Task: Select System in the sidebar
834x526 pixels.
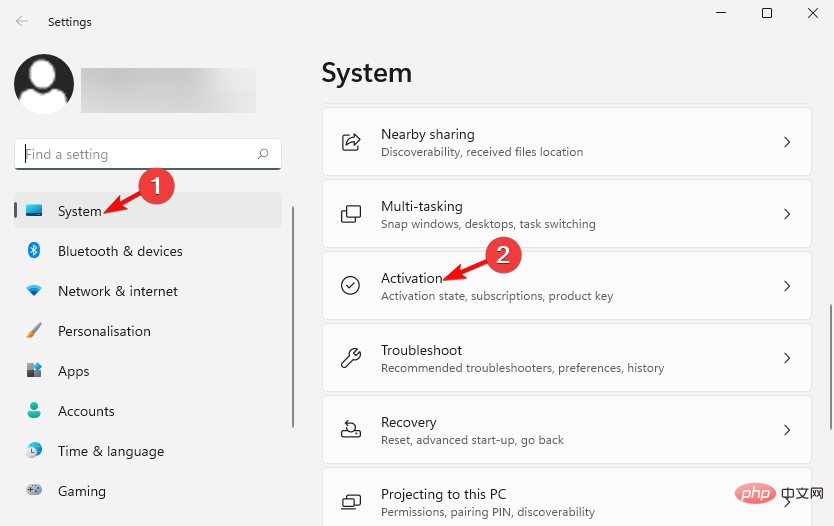Action: pos(148,211)
